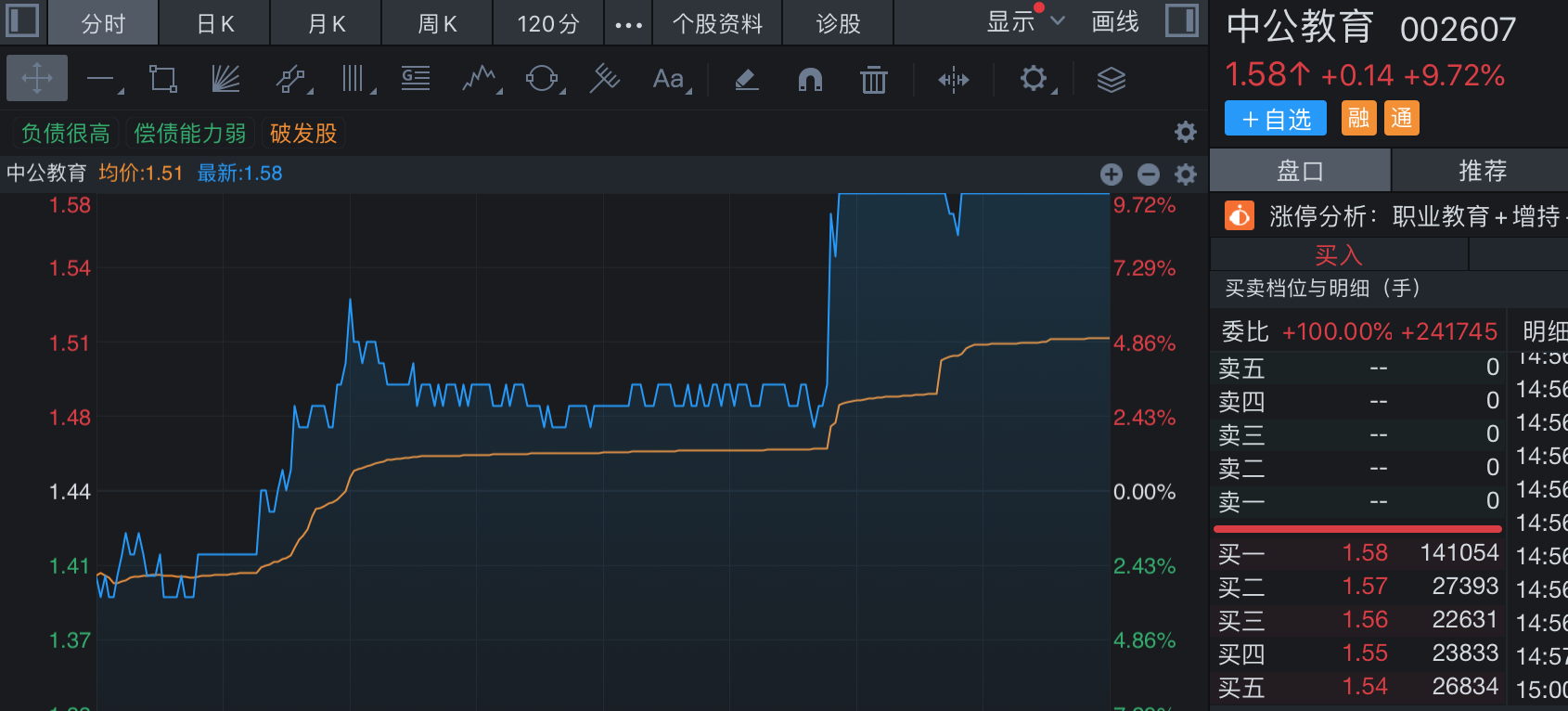Click the stock code 002607
Screen dimensions: 1568x711
(x=1458, y=30)
